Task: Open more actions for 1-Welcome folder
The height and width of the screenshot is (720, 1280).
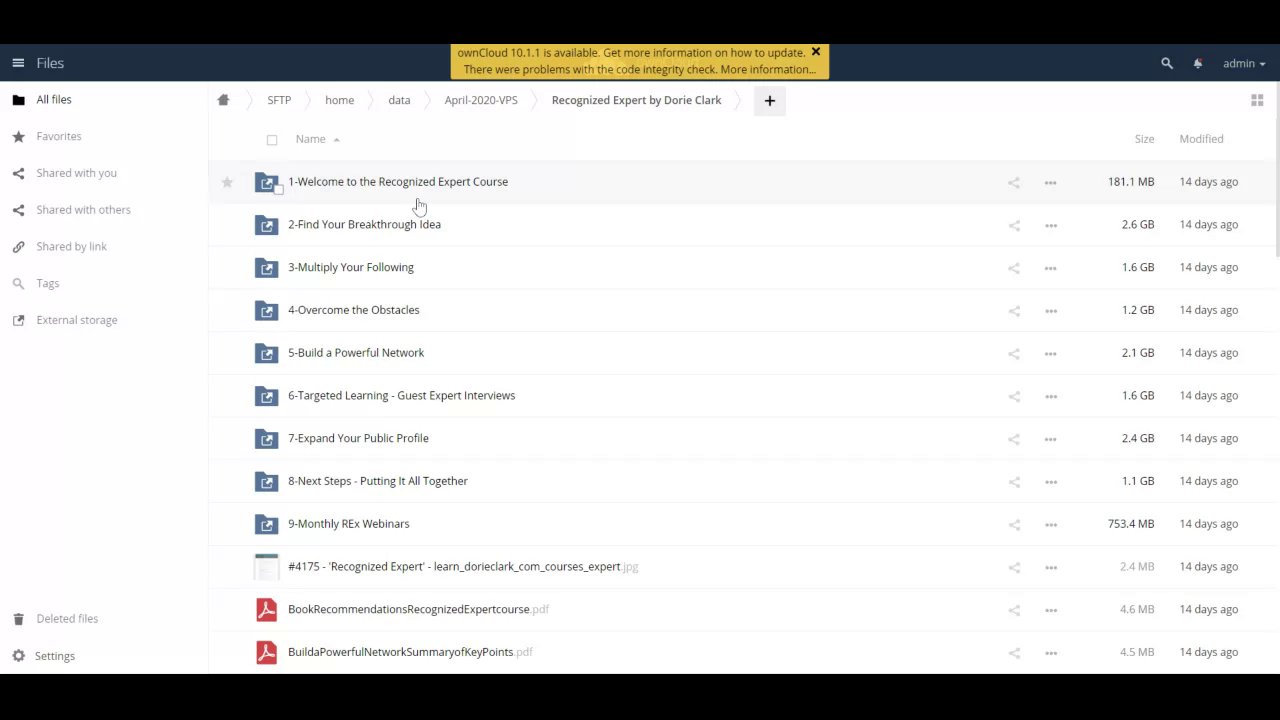Action: point(1050,182)
